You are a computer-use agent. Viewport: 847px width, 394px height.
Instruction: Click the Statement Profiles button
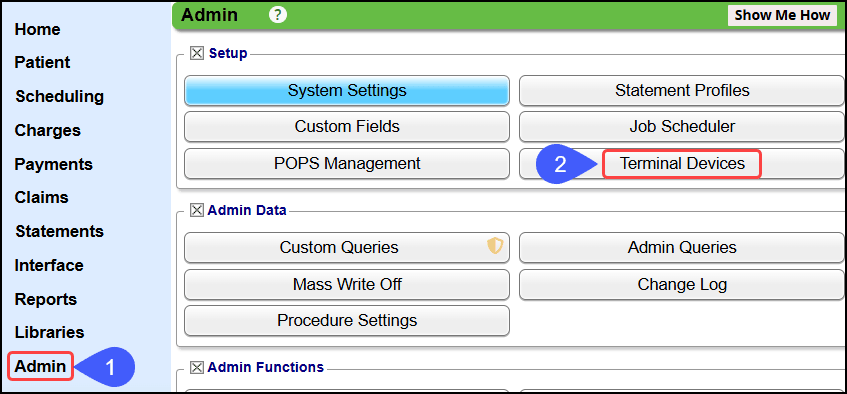point(682,90)
